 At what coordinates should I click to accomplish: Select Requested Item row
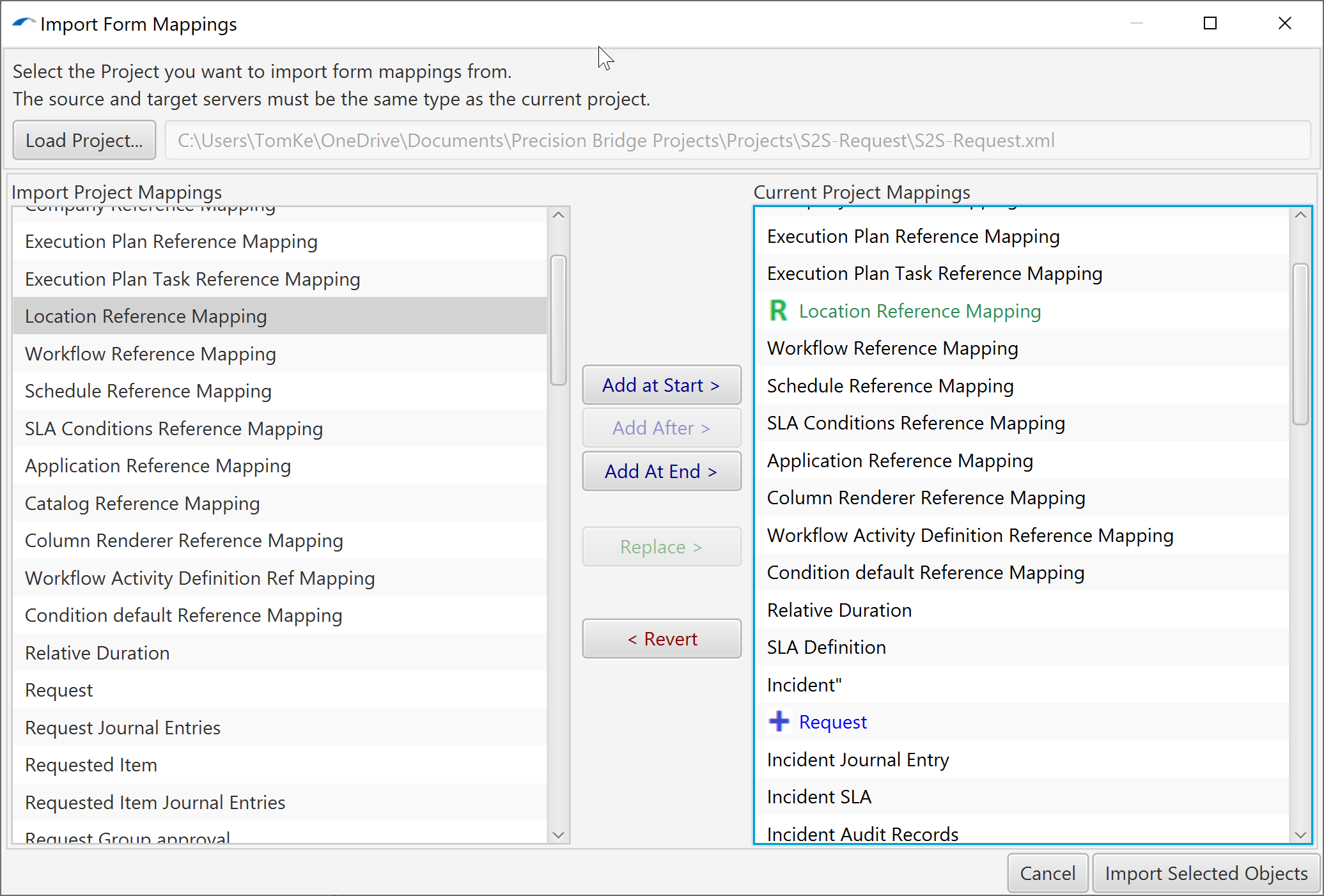pos(280,764)
